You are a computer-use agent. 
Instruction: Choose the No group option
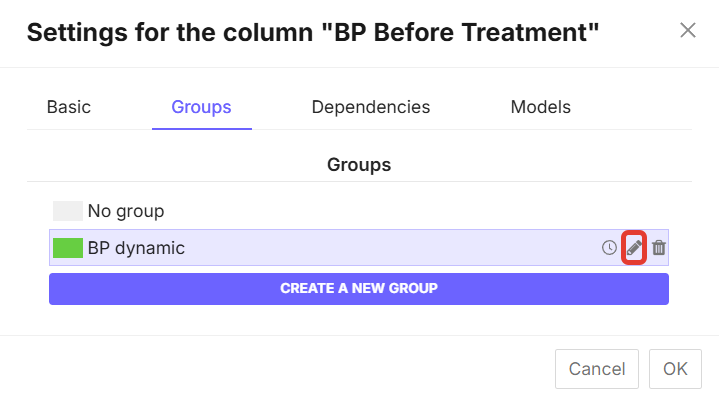126,211
